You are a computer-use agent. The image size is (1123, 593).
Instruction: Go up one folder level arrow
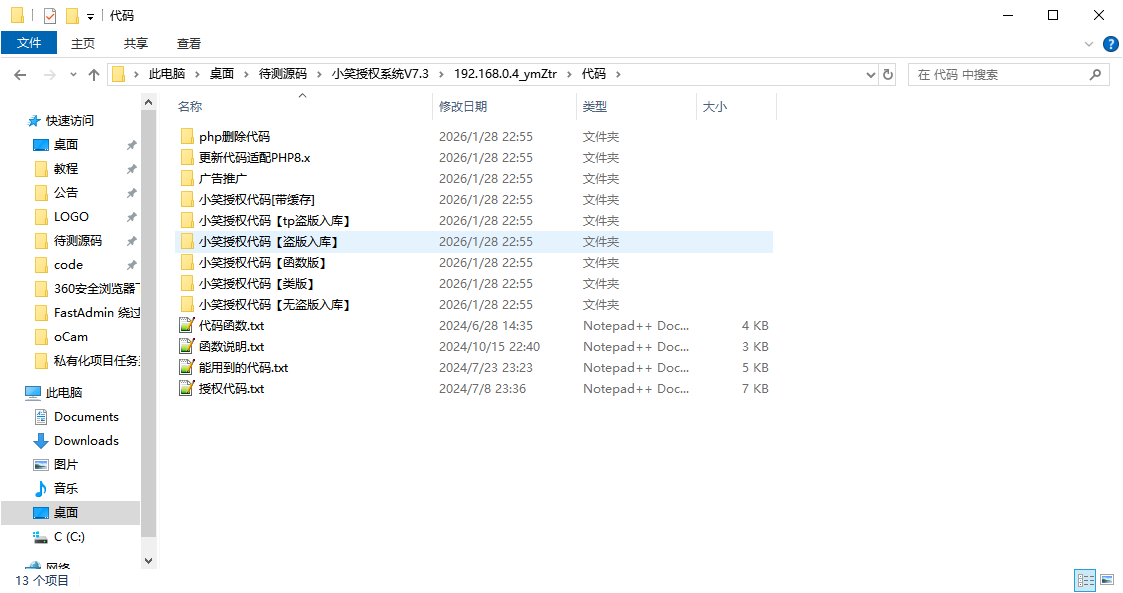coord(94,74)
